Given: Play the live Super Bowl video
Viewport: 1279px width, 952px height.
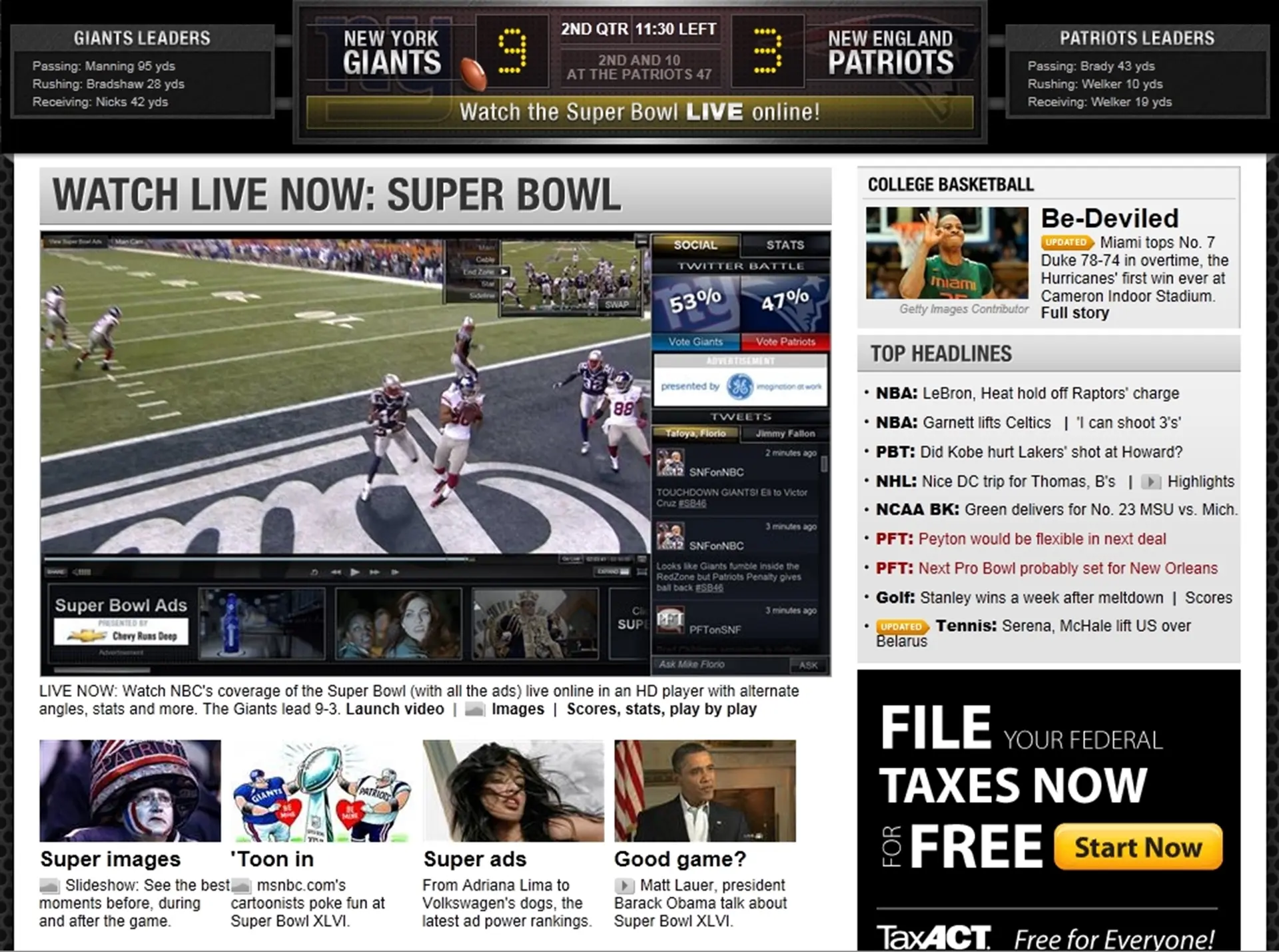Looking at the screenshot, I should (355, 572).
